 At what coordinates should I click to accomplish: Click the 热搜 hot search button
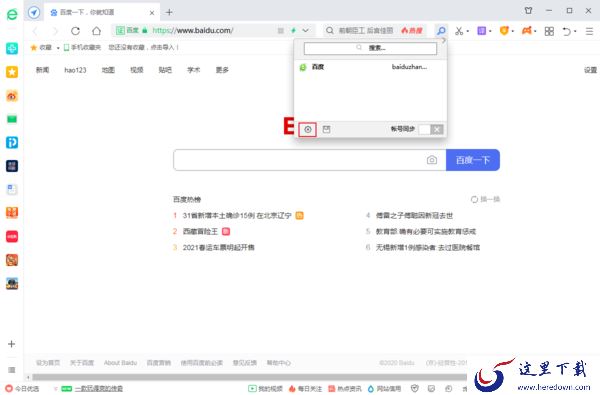pyautogui.click(x=412, y=31)
